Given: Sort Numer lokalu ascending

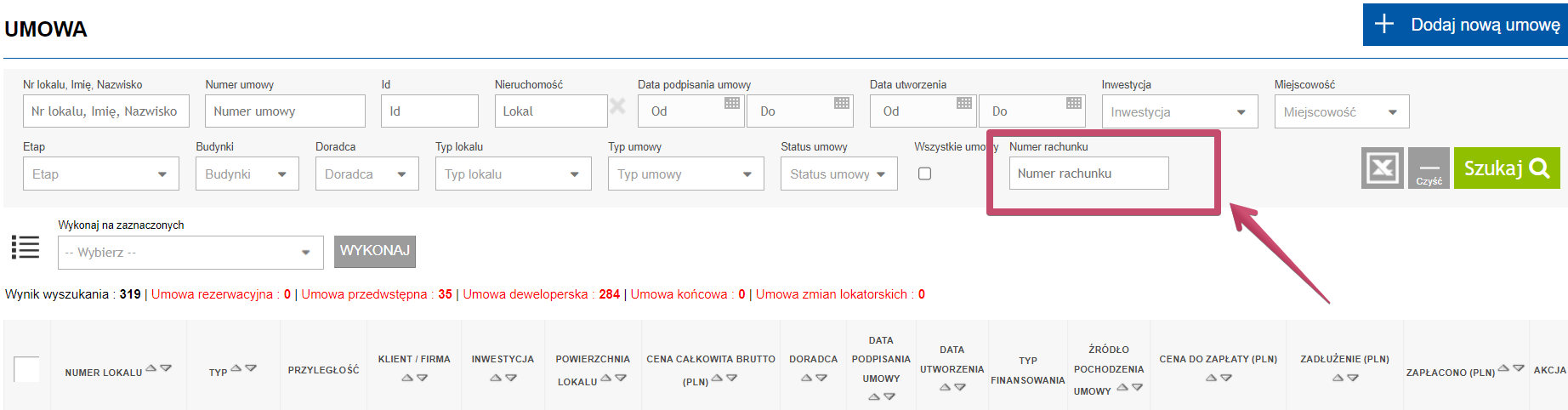Looking at the screenshot, I should click(151, 368).
